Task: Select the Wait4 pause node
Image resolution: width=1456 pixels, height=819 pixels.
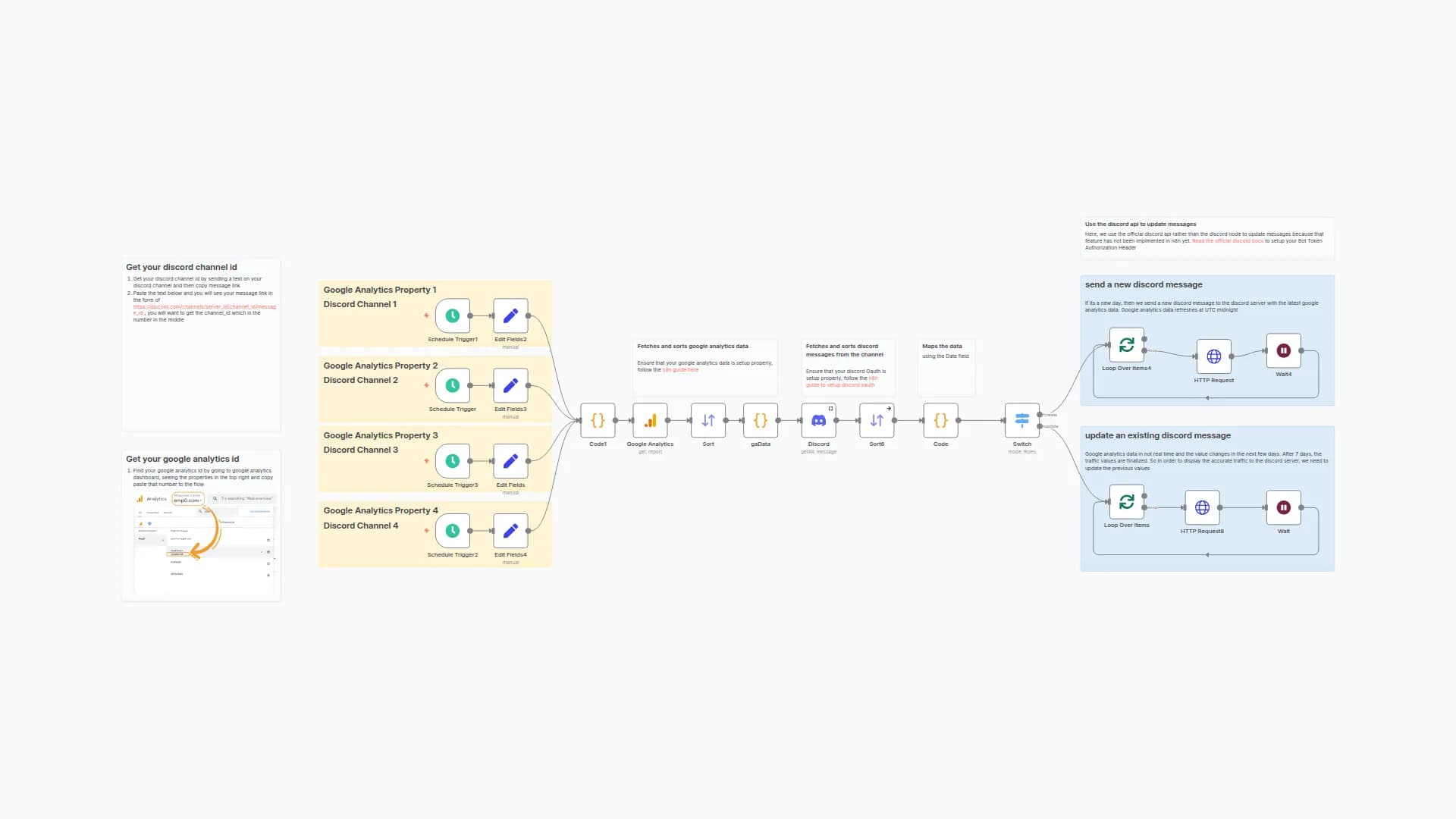Action: point(1282,350)
